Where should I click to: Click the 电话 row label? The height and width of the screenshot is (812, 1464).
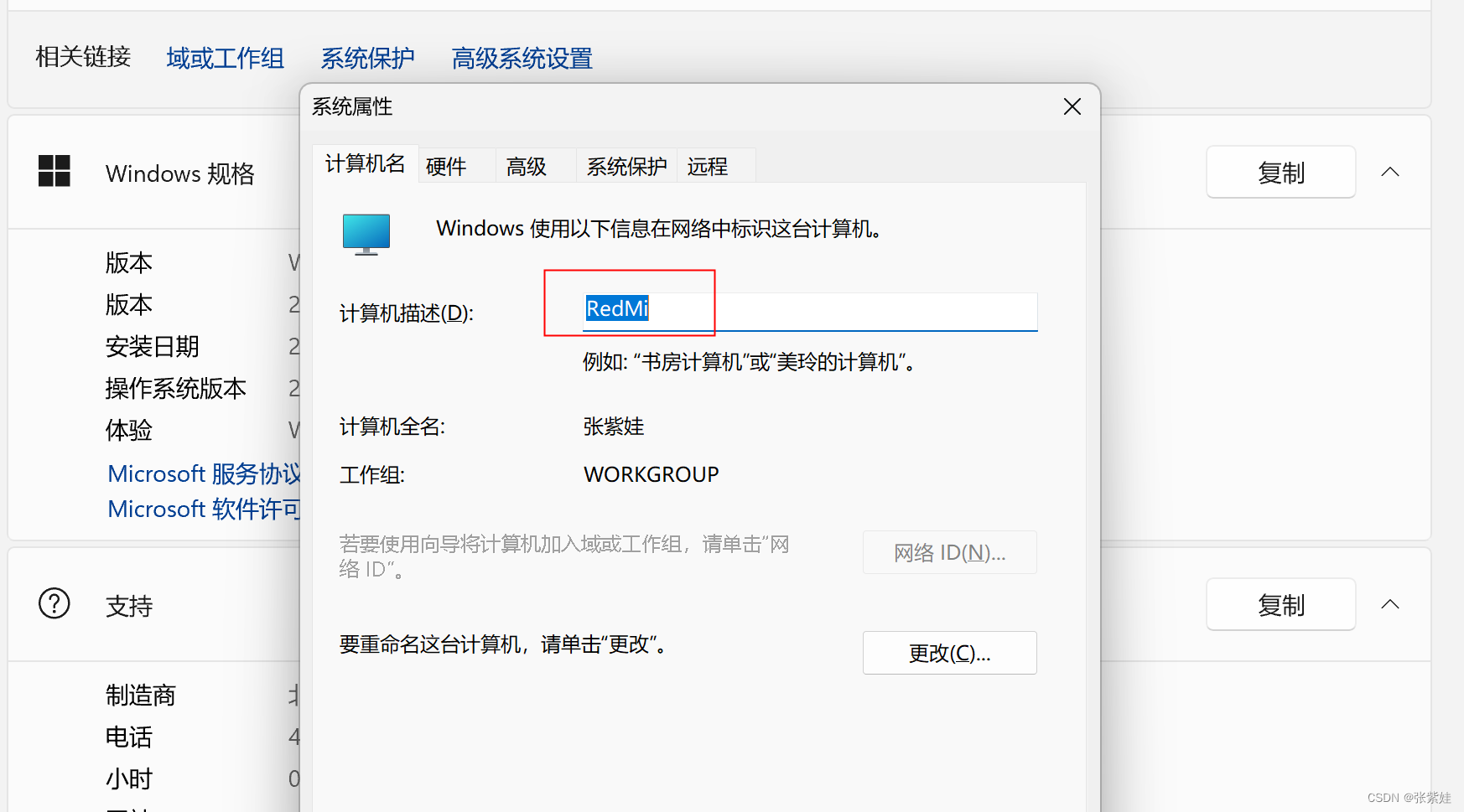coord(129,737)
